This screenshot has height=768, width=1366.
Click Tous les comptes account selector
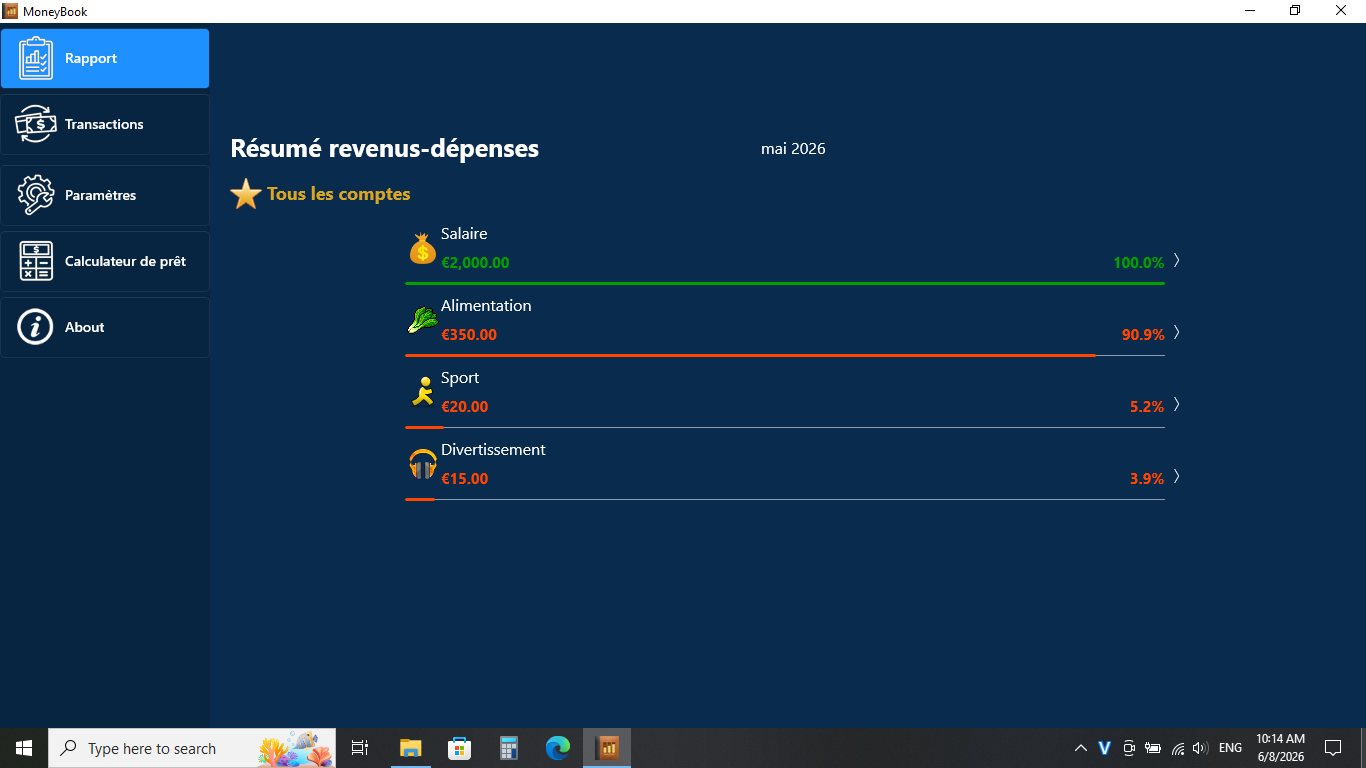click(x=339, y=194)
